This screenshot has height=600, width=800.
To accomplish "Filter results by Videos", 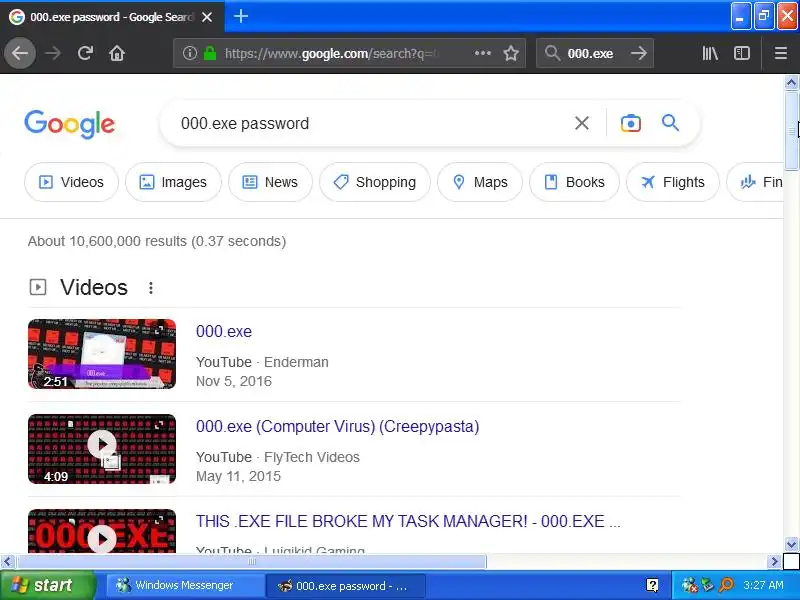I will tap(71, 182).
